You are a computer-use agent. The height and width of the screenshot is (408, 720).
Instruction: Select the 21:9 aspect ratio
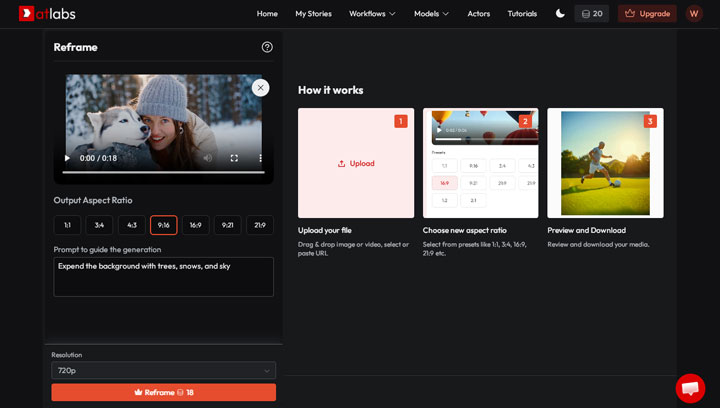click(x=260, y=225)
